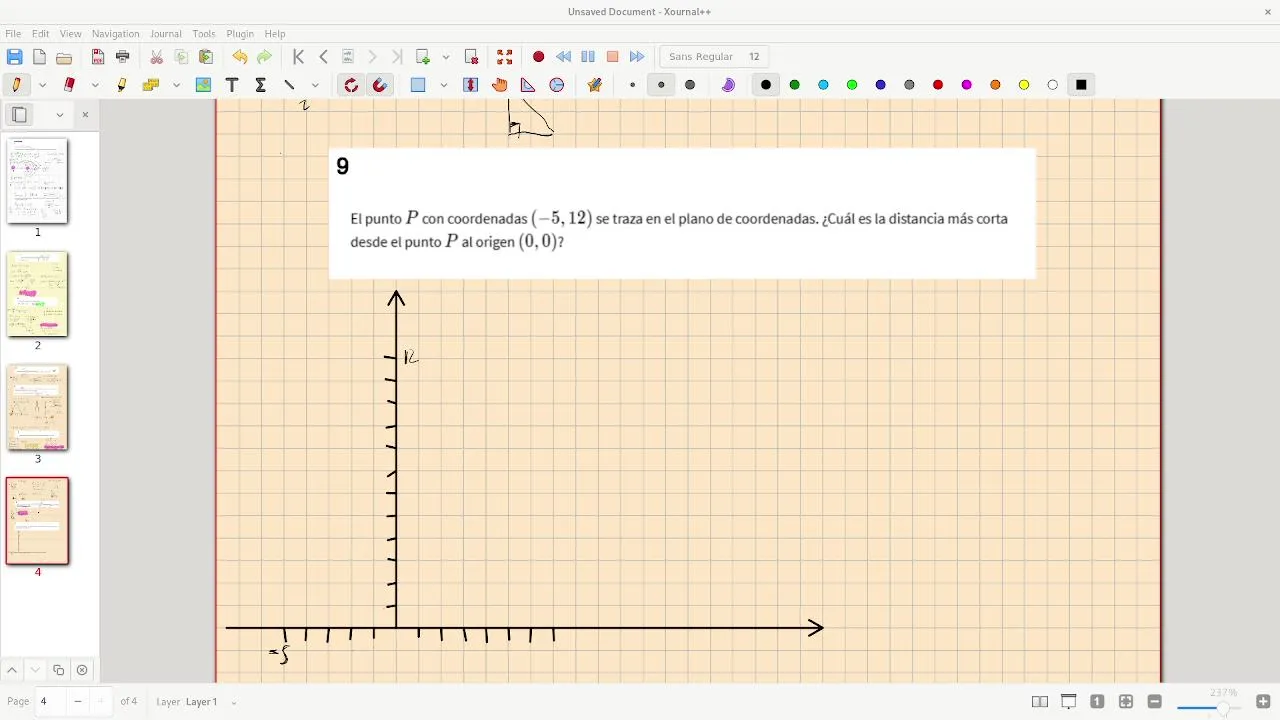This screenshot has width=1280, height=720.
Task: Insert an image with the Image tool
Action: pos(204,85)
